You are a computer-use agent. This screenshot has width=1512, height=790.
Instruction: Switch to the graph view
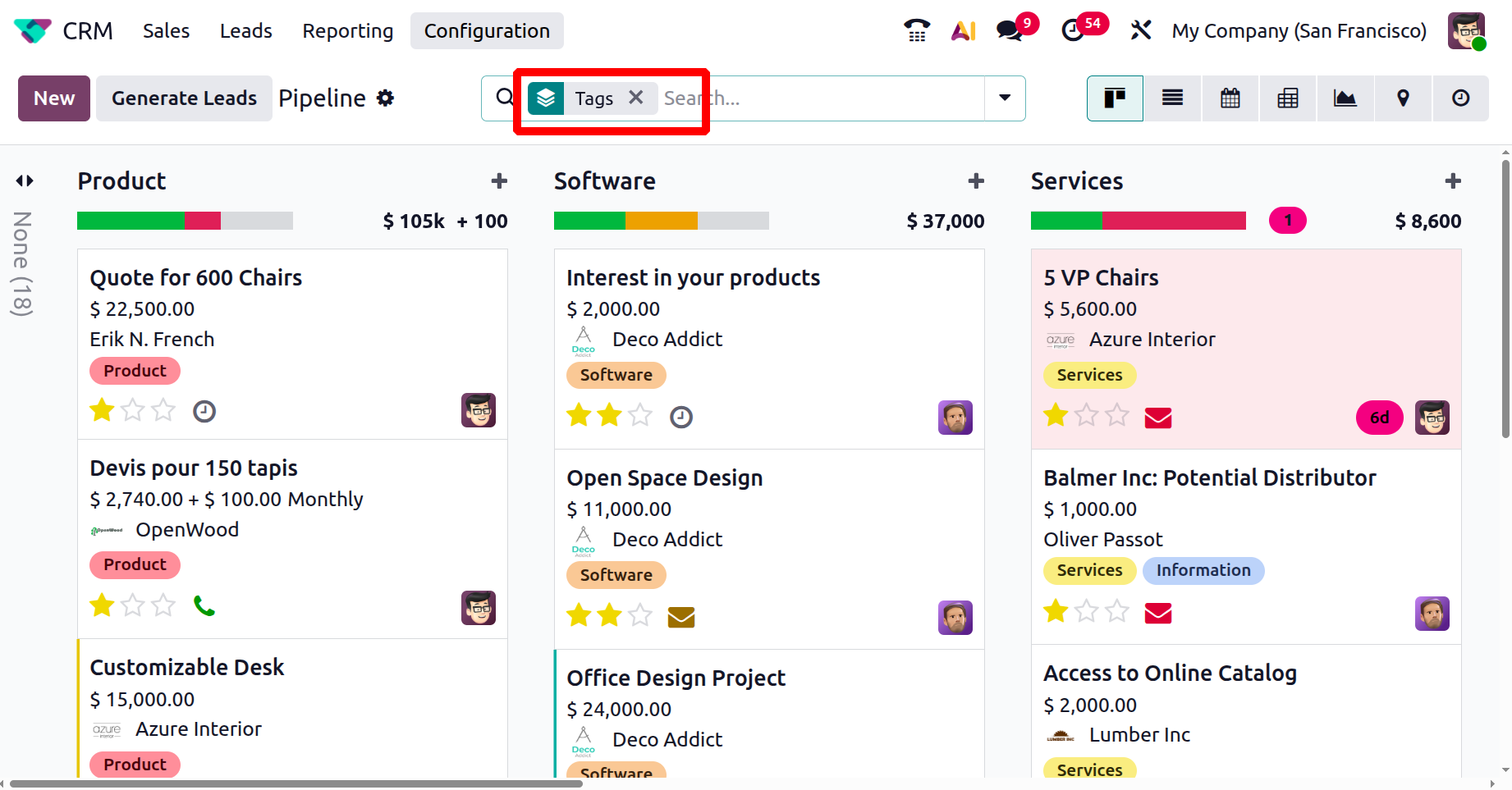click(x=1345, y=98)
